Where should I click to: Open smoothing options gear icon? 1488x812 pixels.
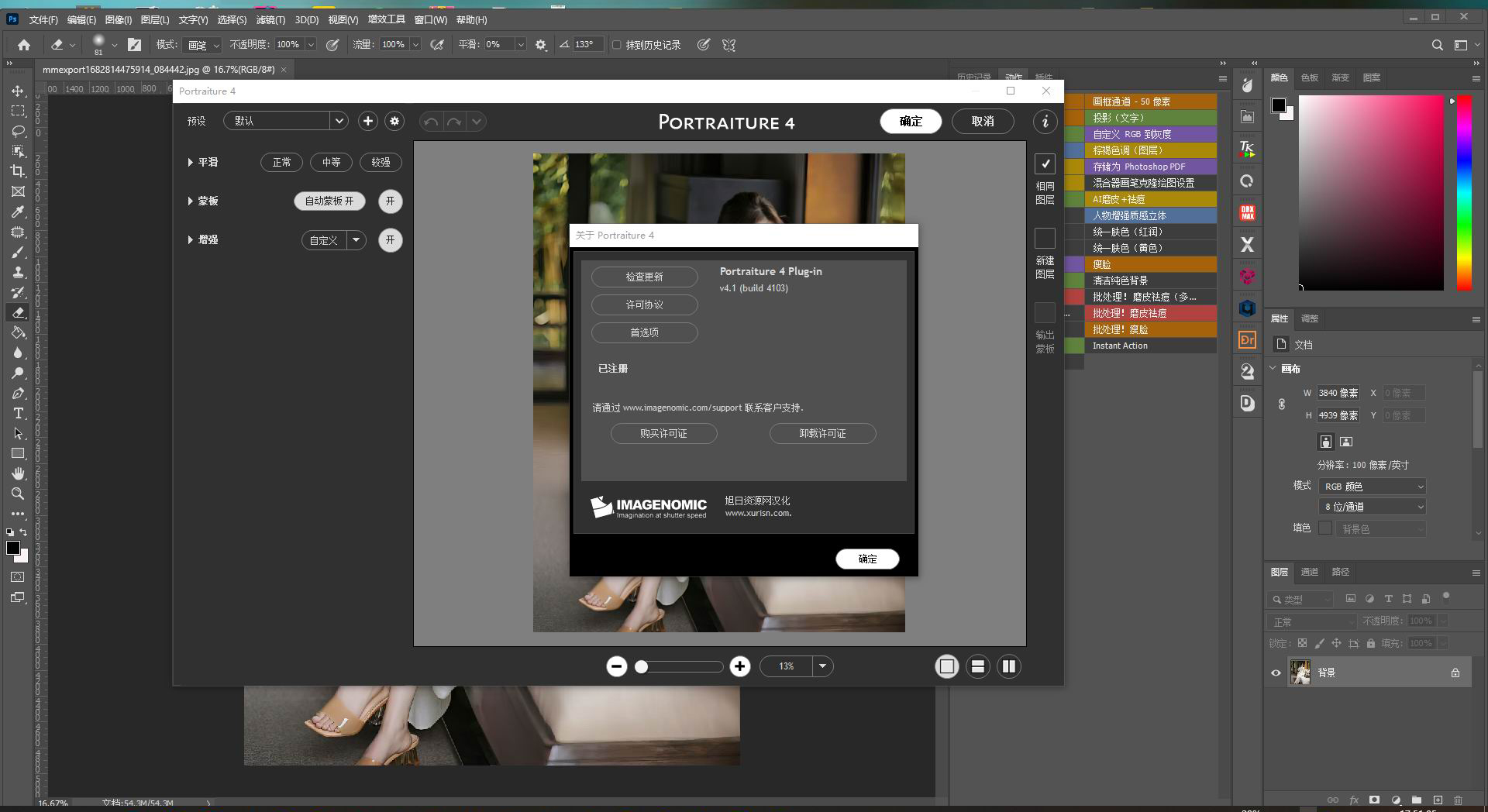pyautogui.click(x=541, y=45)
